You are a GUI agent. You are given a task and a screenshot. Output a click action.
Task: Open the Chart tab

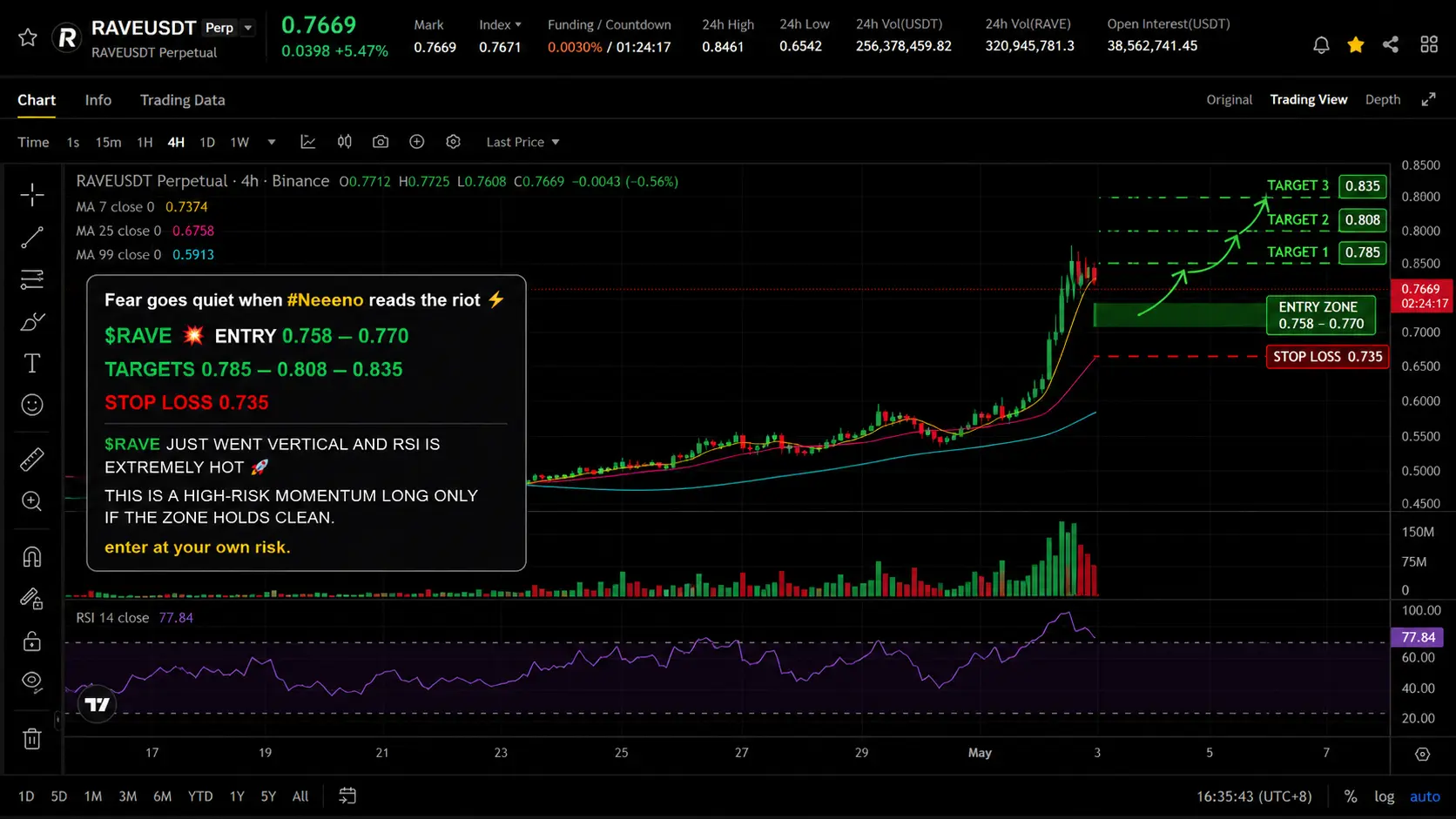[37, 100]
